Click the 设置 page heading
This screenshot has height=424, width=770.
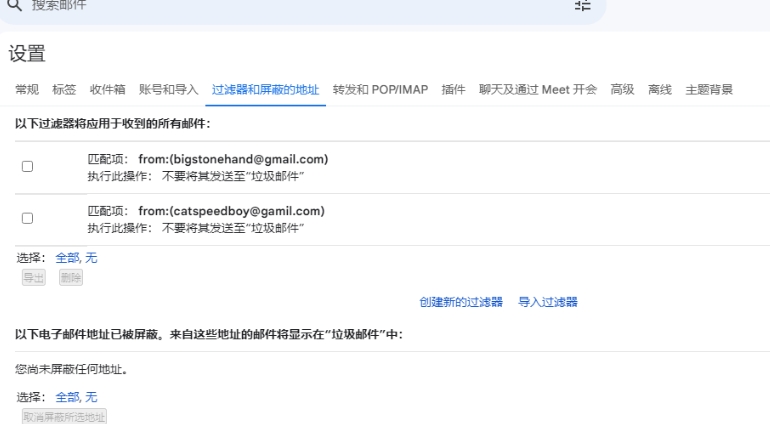pos(27,54)
